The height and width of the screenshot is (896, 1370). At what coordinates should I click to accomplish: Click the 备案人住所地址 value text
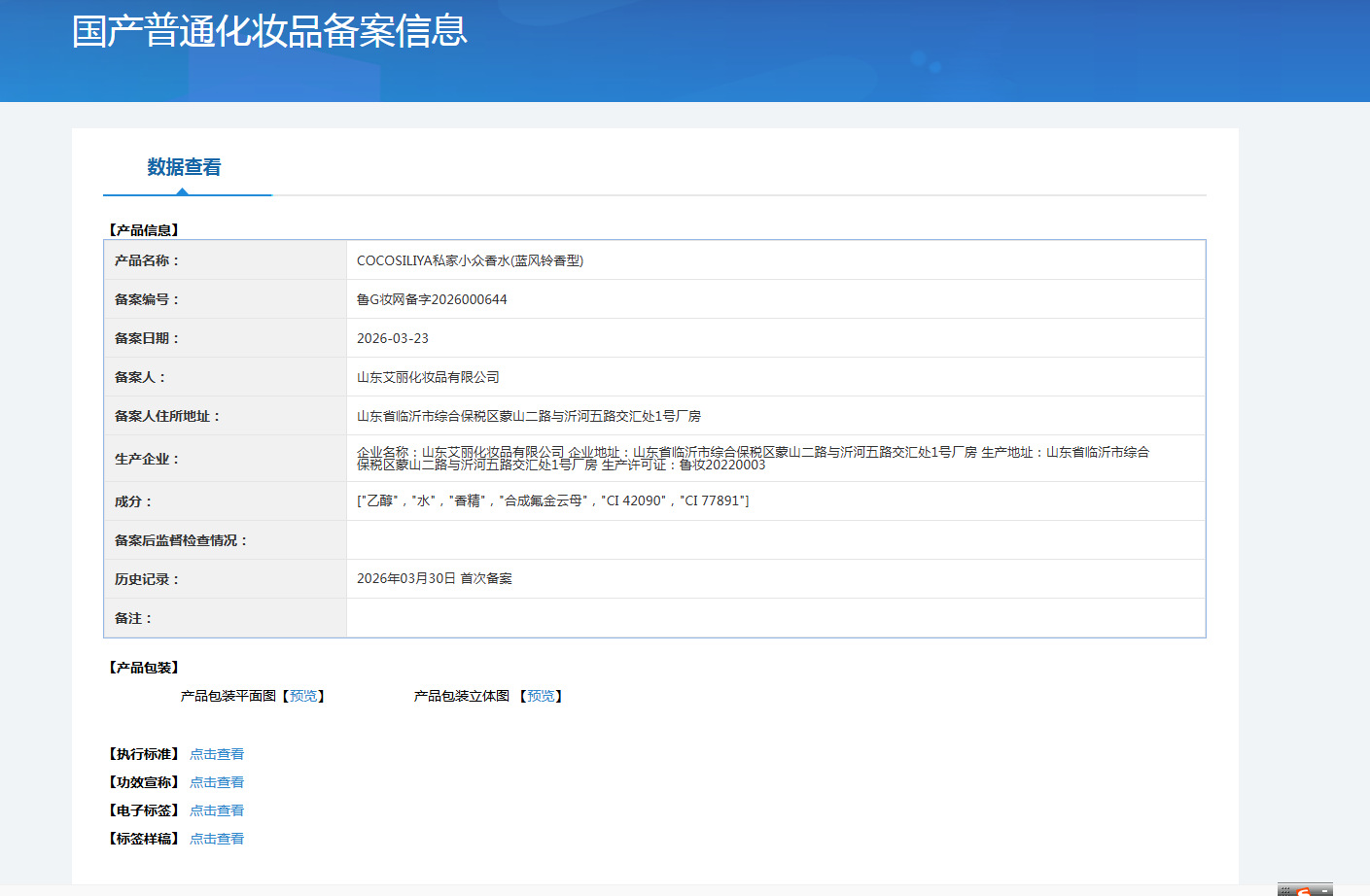[x=529, y=416]
